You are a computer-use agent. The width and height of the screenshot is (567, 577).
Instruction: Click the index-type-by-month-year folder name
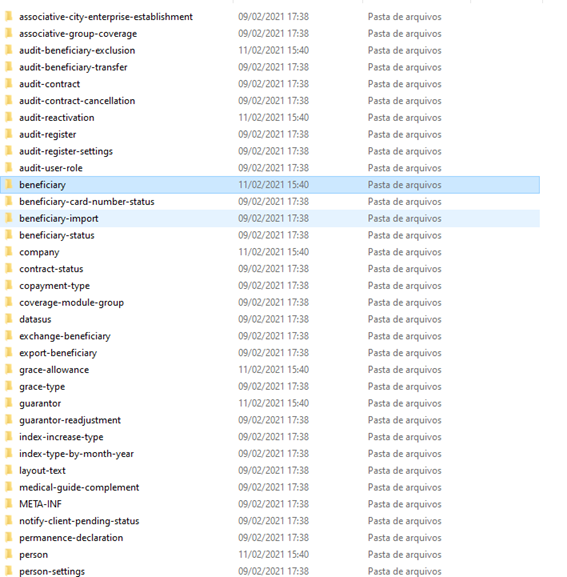click(x=77, y=454)
